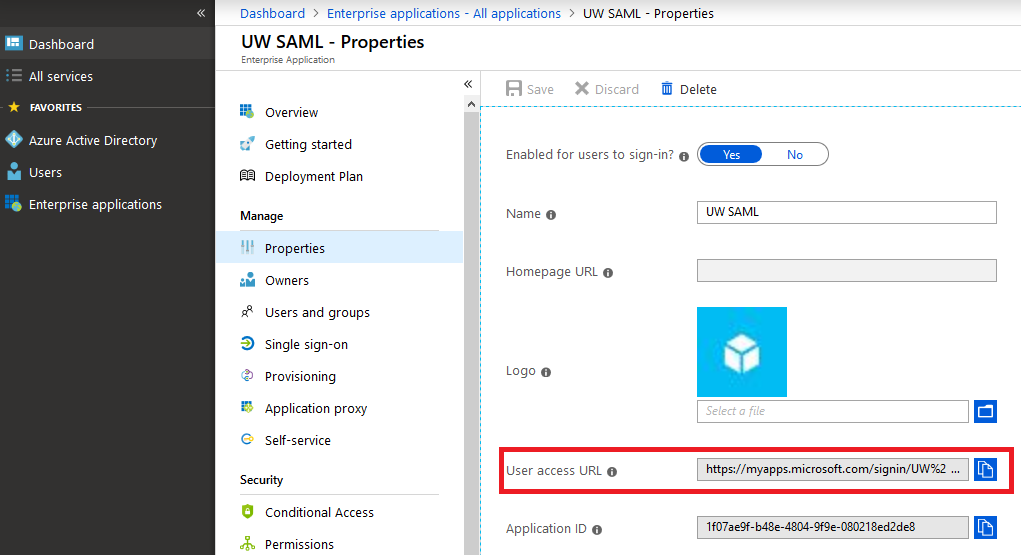The width and height of the screenshot is (1021, 555).
Task: Open Conditional Access
Action: point(339,511)
